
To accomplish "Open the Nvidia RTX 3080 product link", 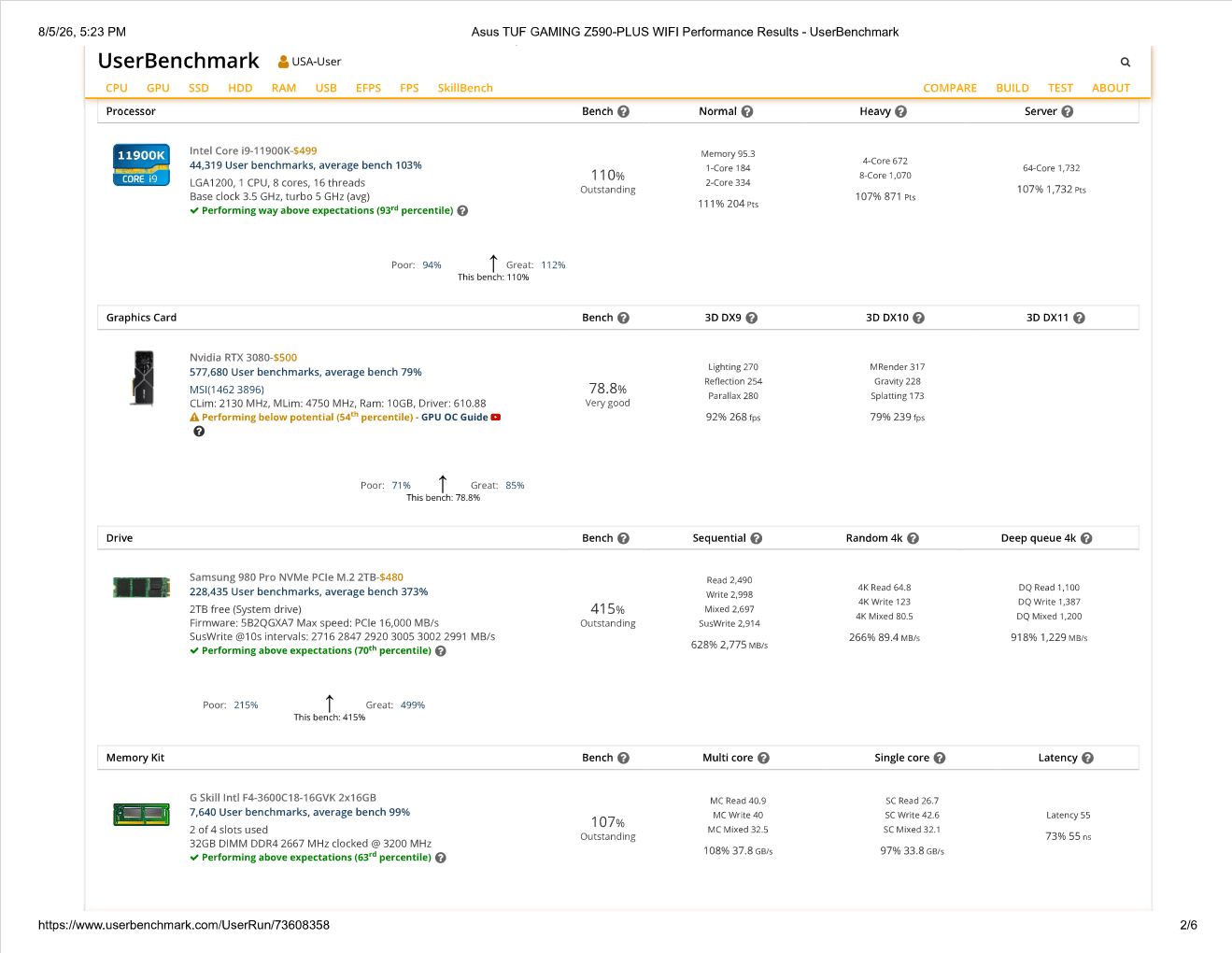I will tap(230, 358).
